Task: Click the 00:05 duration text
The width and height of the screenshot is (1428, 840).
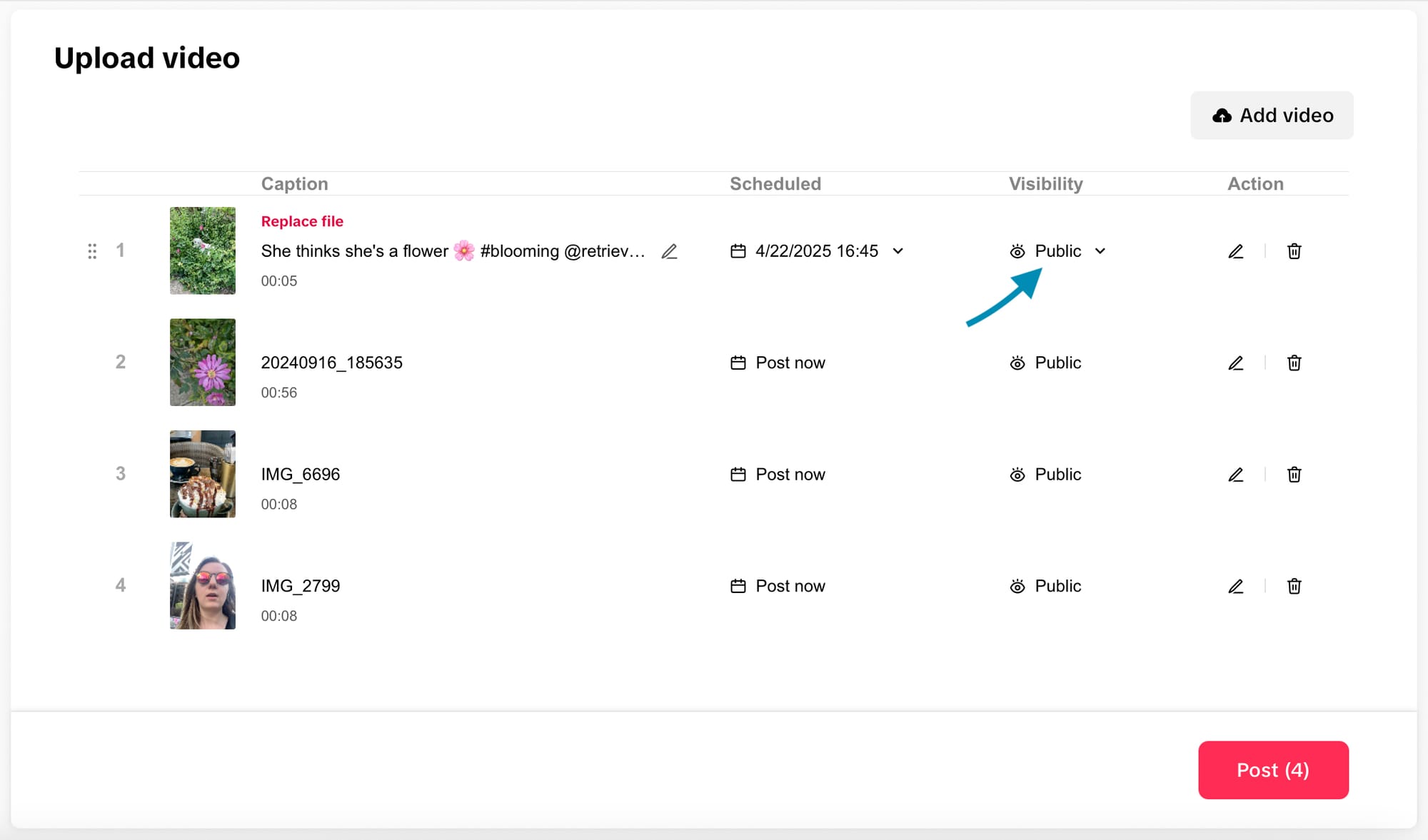Action: coord(278,281)
